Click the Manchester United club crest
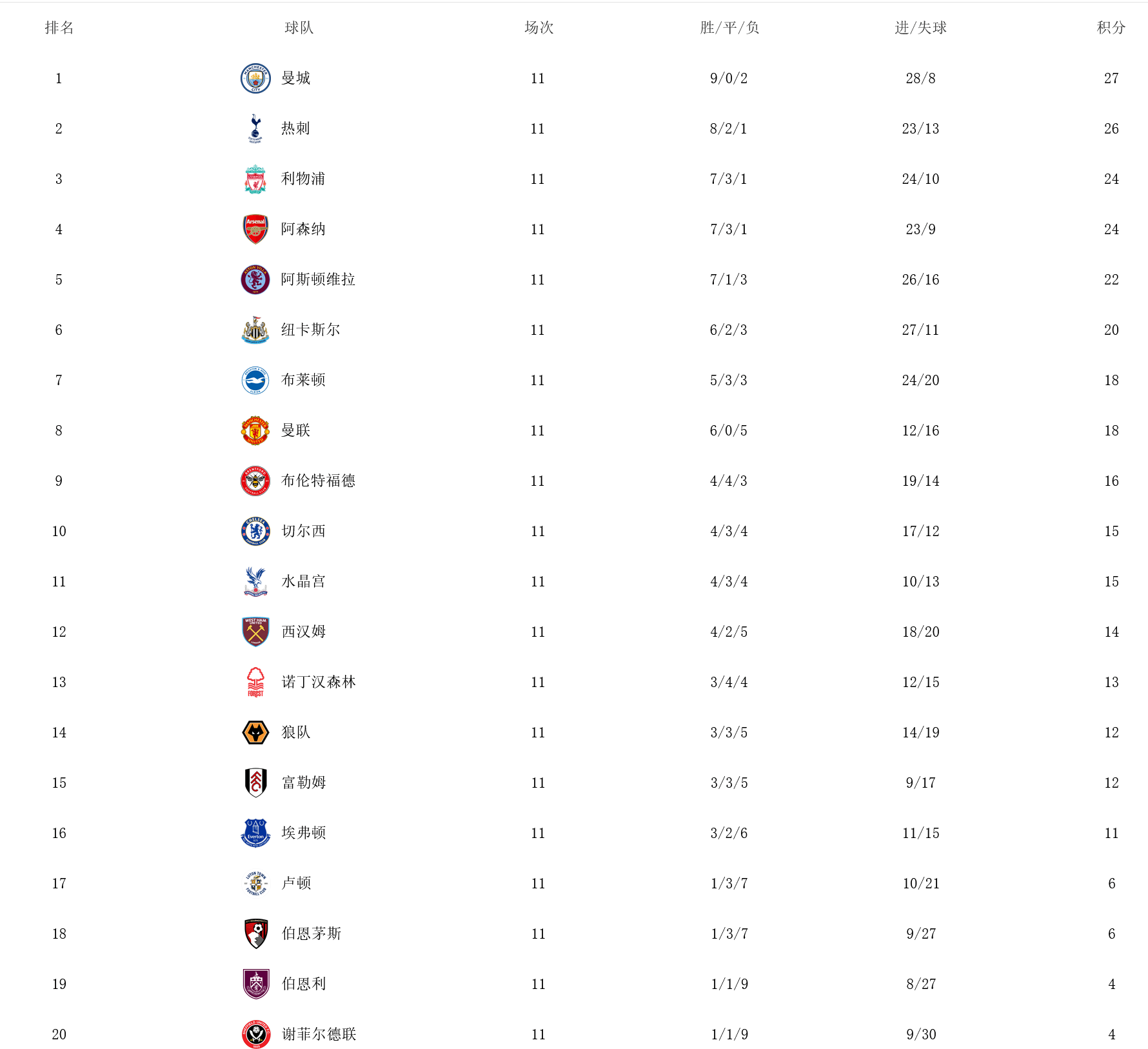Viewport: 1148px width, 1049px height. (255, 430)
